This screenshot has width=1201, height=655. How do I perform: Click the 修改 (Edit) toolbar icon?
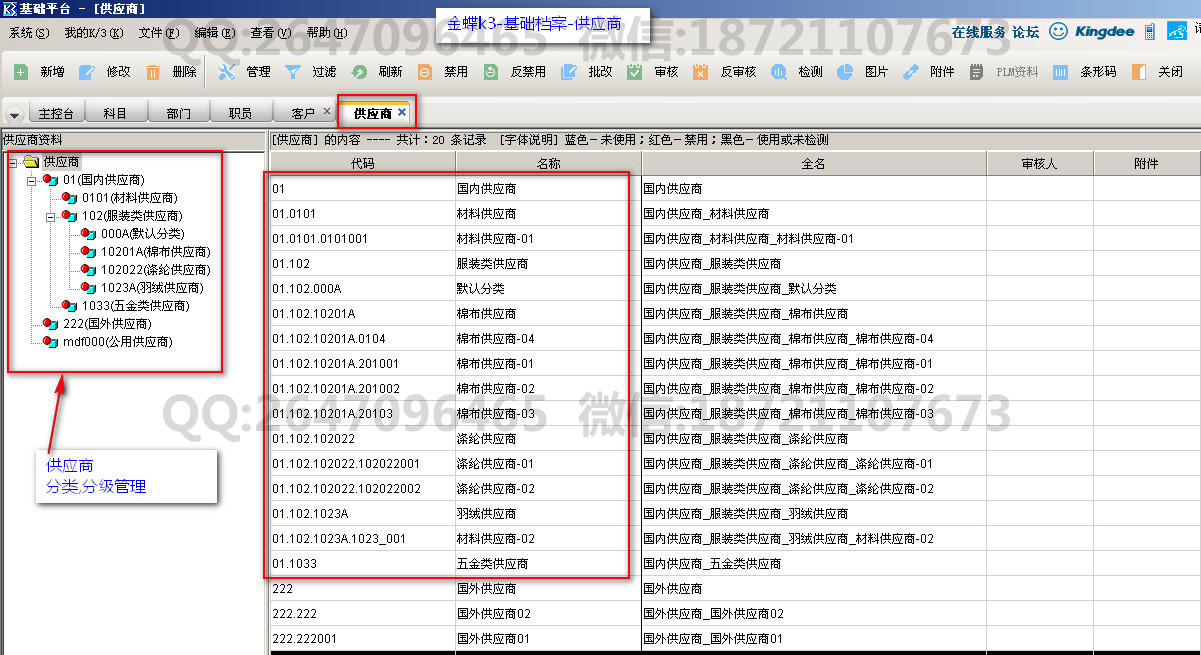pyautogui.click(x=87, y=72)
